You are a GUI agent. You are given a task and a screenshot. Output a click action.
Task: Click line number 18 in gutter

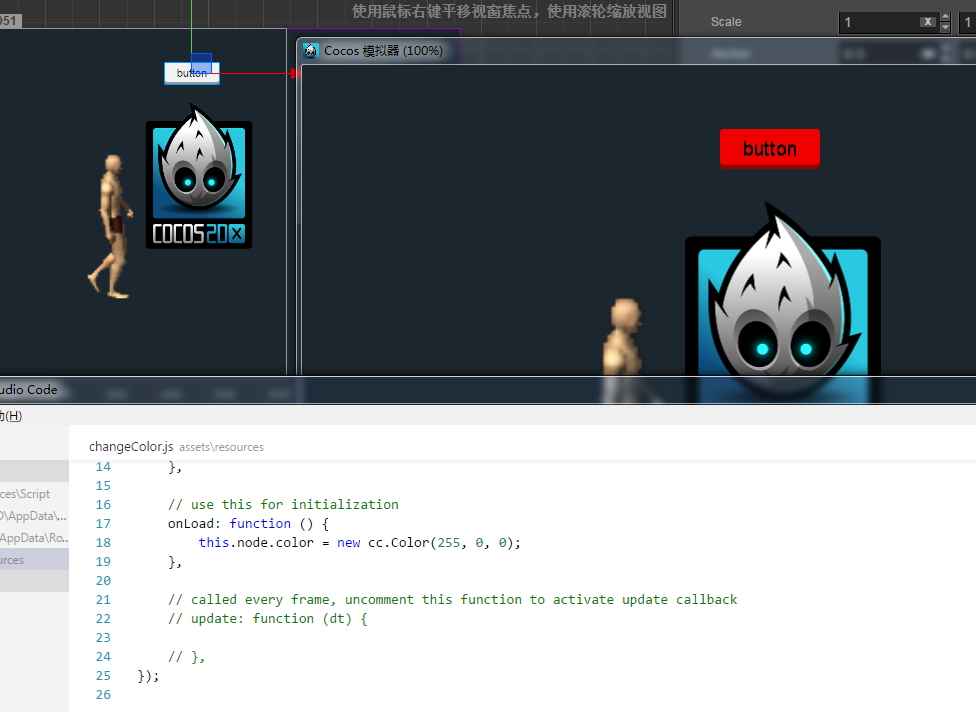103,543
